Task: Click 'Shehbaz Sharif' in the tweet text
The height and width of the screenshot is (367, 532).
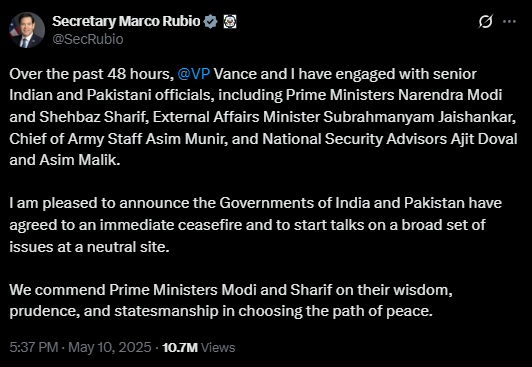Action: [92, 117]
